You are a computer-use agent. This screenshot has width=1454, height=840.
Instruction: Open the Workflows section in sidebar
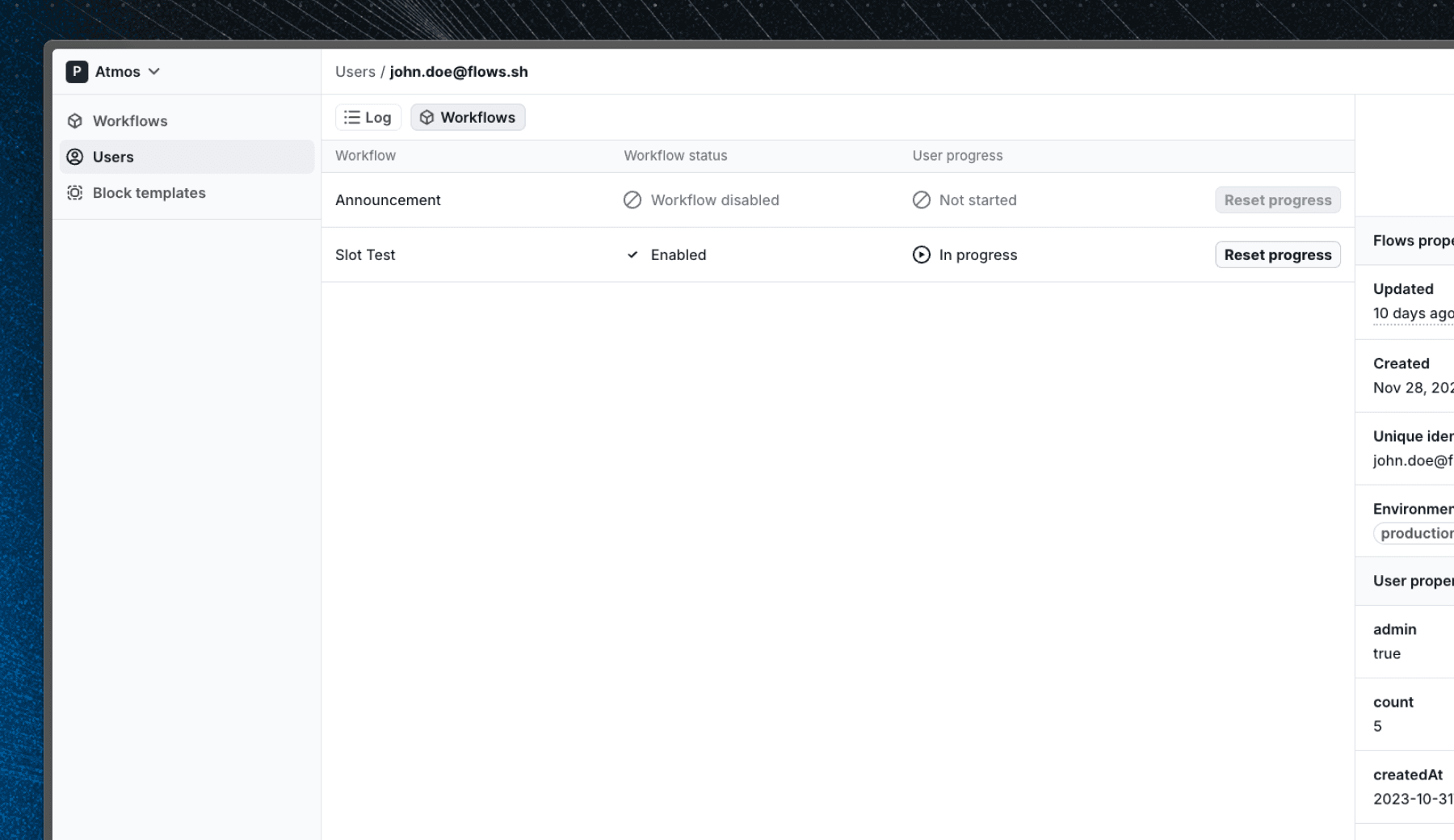[x=129, y=120]
